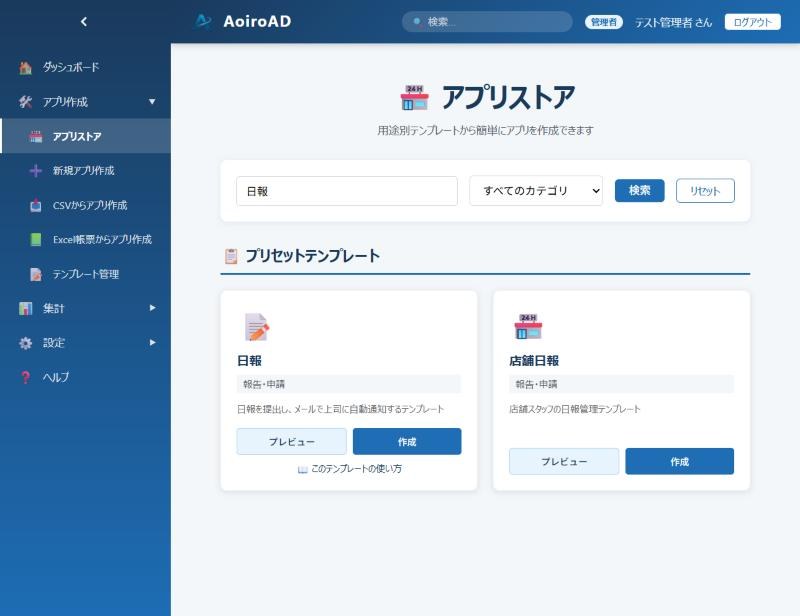Click the dashboard house icon
The image size is (800, 616).
25,67
